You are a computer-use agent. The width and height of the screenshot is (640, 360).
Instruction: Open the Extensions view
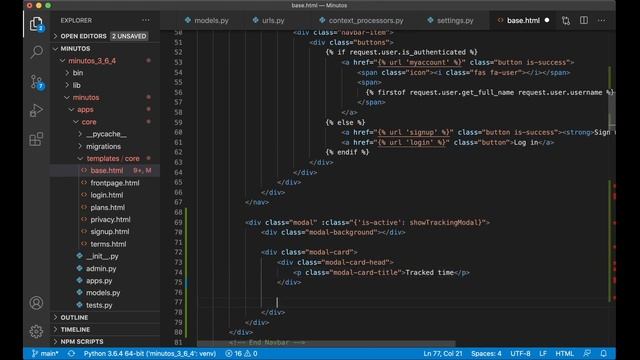click(x=36, y=139)
